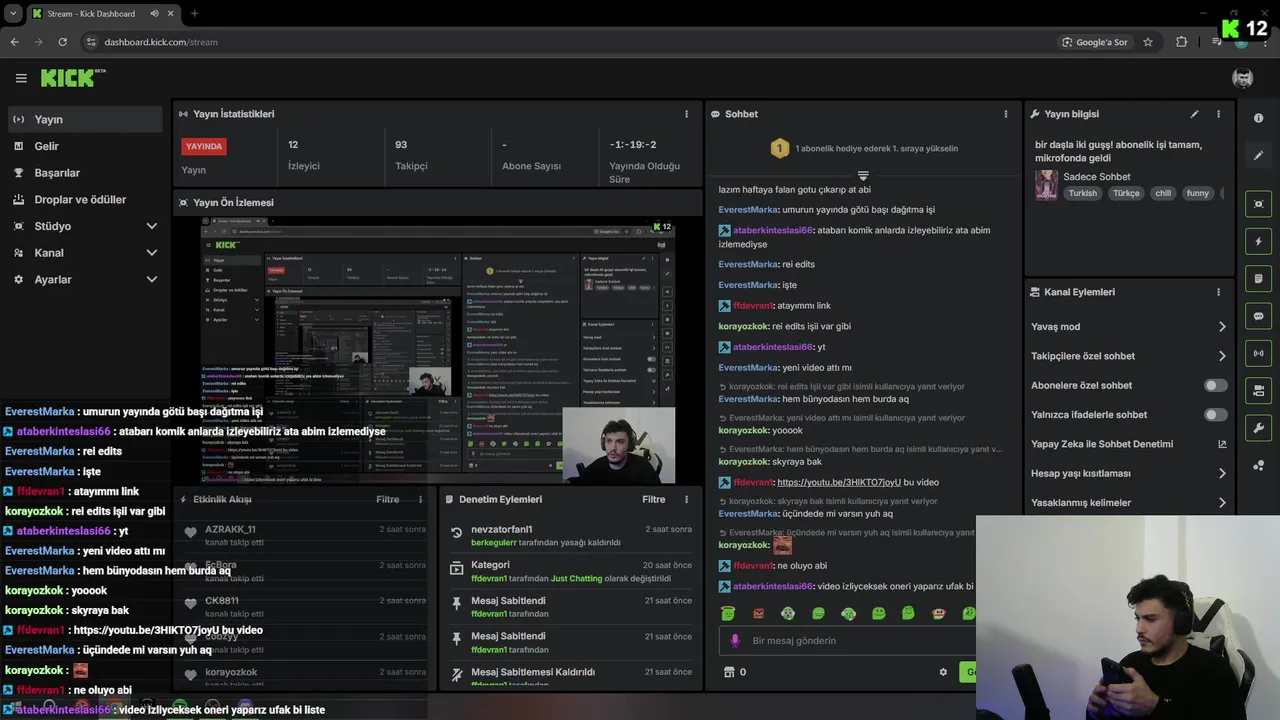Open the Filtre dropdown in Etkinlik Akışı

[x=387, y=499]
